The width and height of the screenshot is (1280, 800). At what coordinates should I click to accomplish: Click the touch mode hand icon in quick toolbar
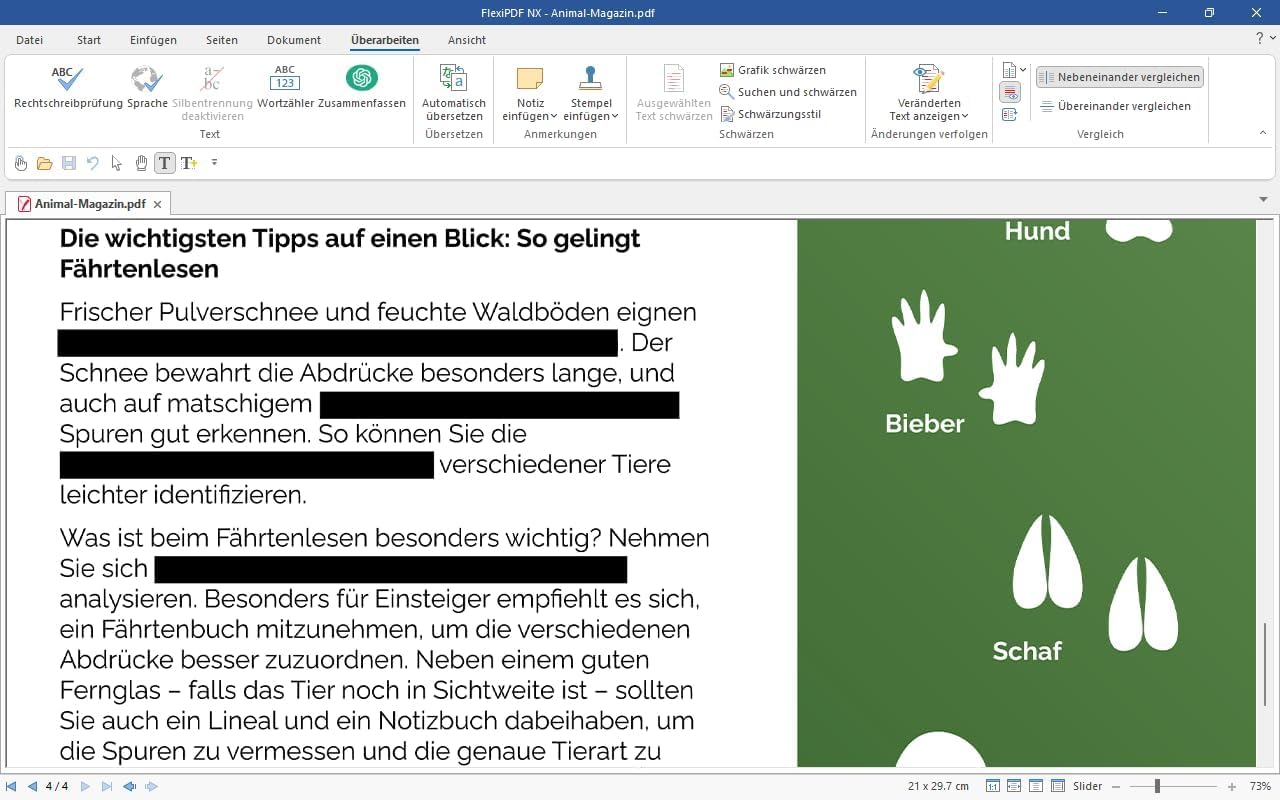click(x=21, y=163)
